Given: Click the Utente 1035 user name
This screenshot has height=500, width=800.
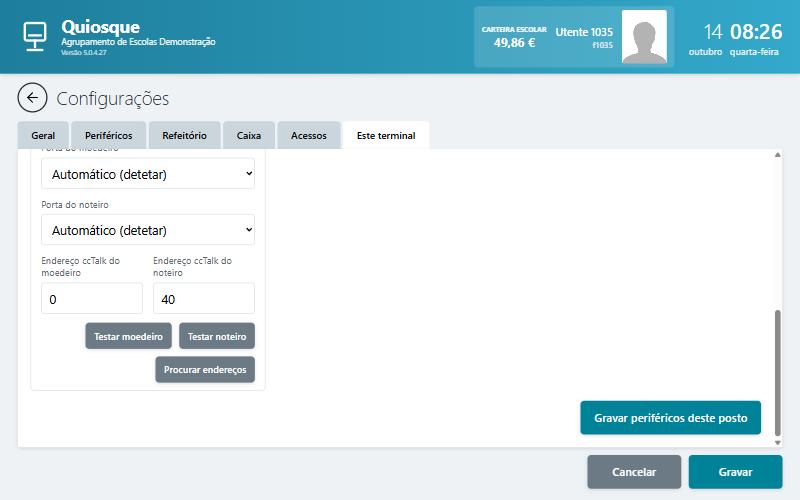Looking at the screenshot, I should [584, 32].
